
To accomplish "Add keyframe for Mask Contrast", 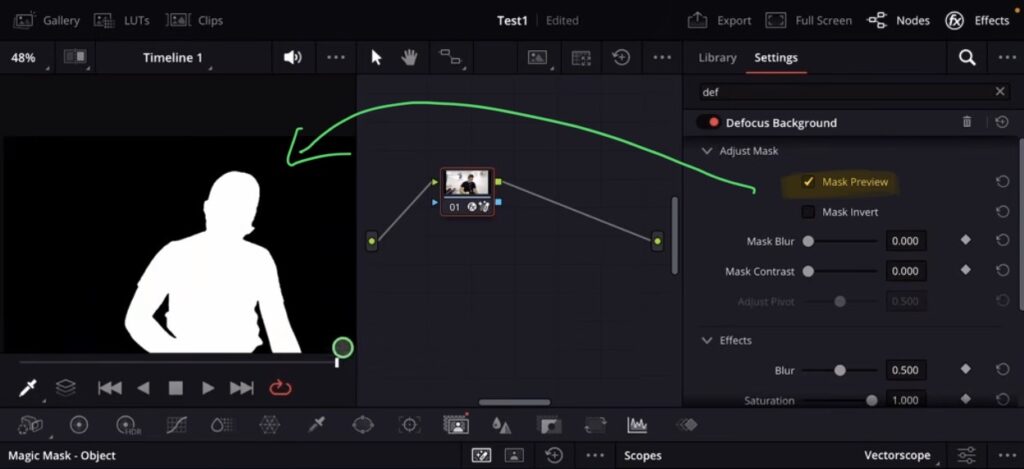I will (965, 270).
